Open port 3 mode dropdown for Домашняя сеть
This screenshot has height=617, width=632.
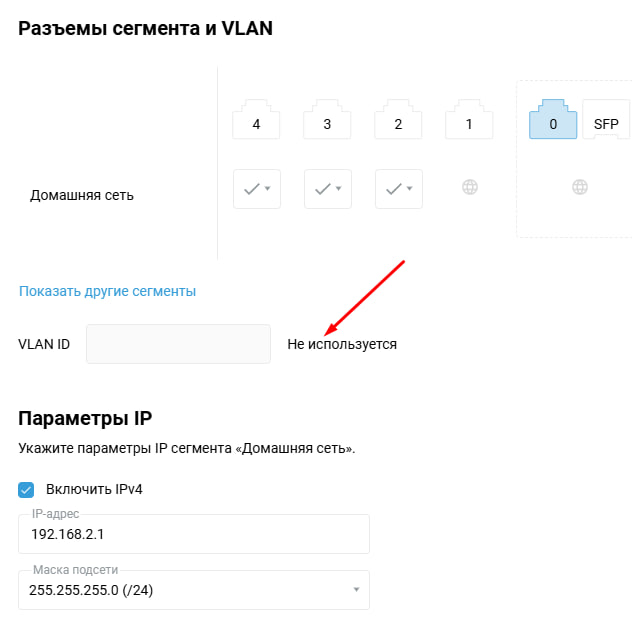(x=328, y=189)
